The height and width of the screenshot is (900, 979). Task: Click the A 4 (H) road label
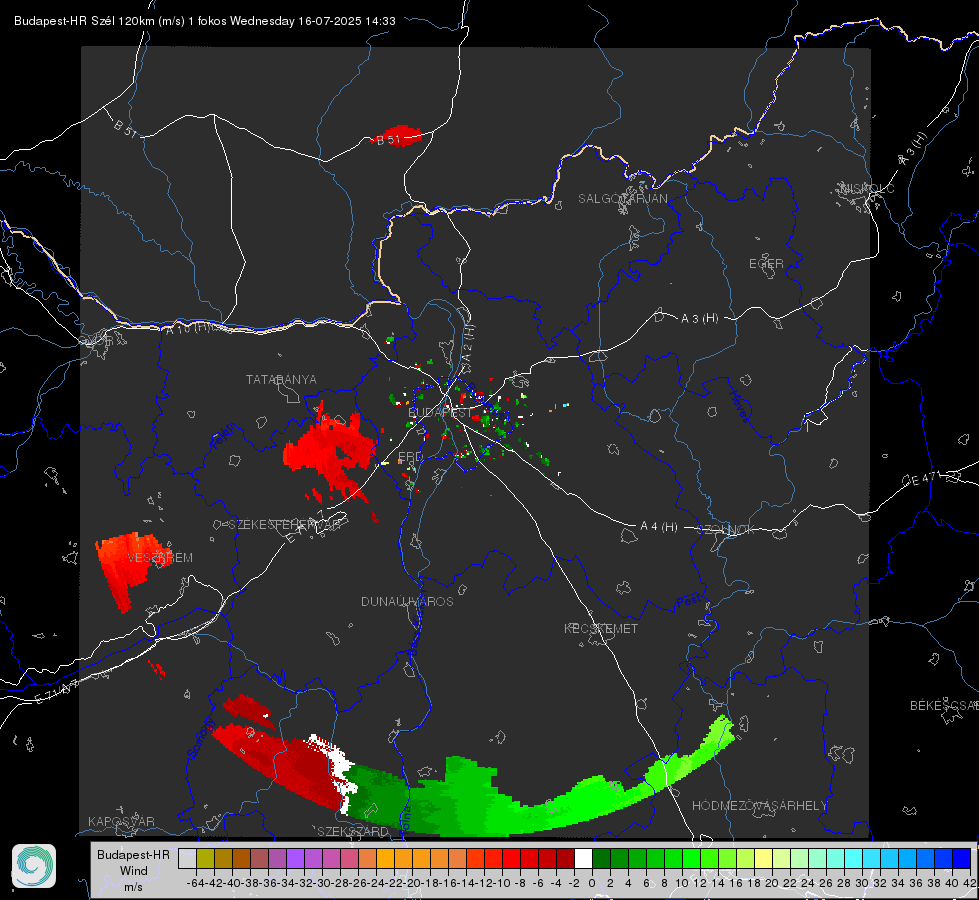[x=659, y=527]
